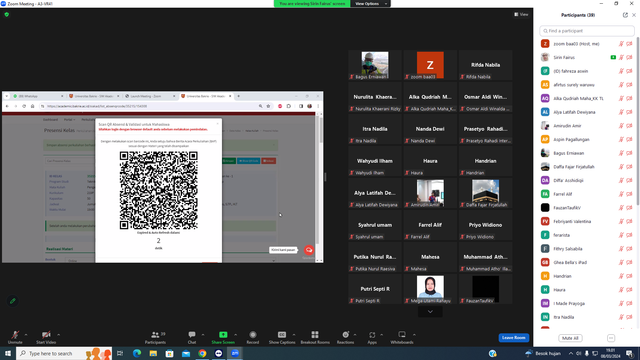Toggle the microphone with the Unmute button
This screenshot has width=640, height=360.
click(15, 338)
